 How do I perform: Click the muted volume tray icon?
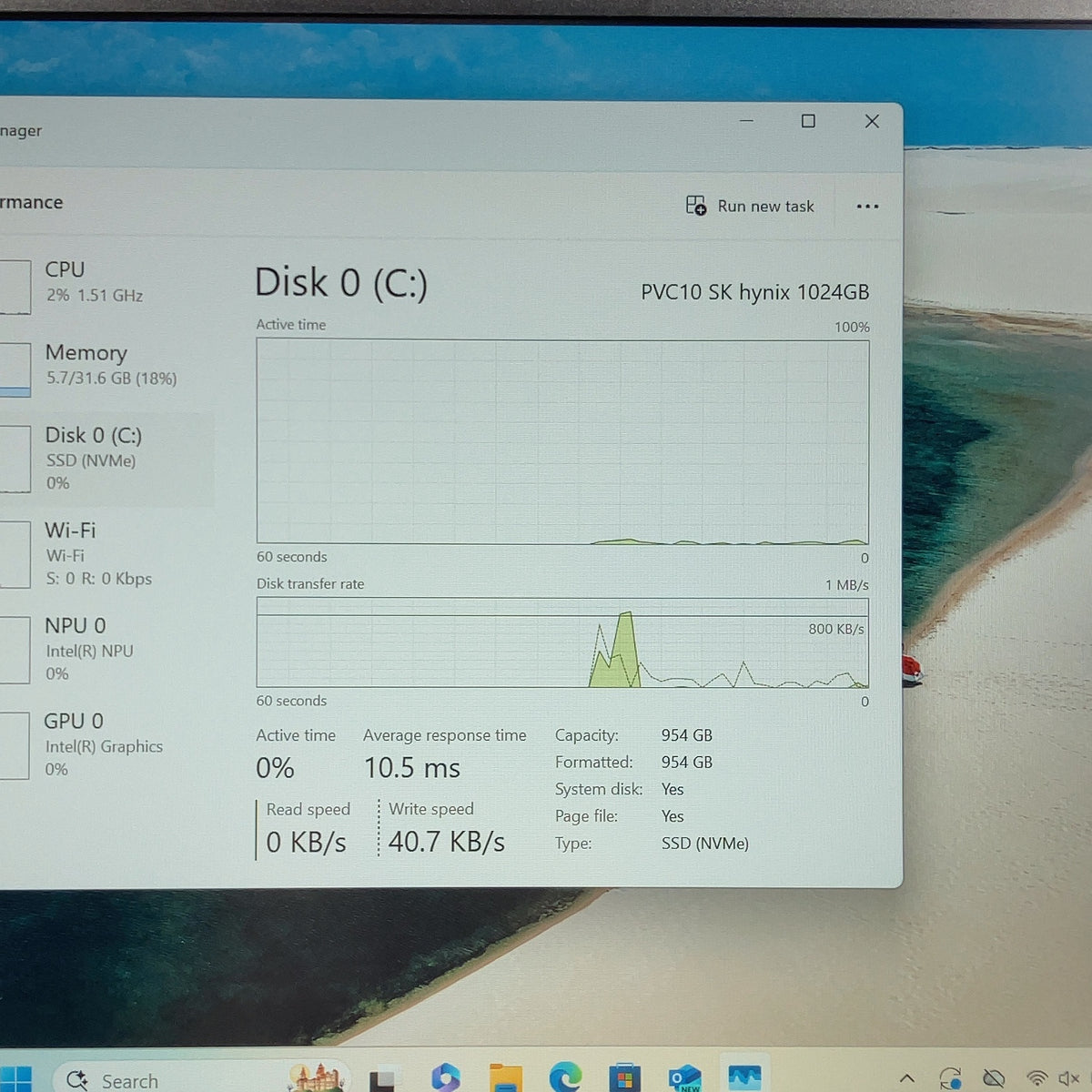(x=1069, y=1078)
